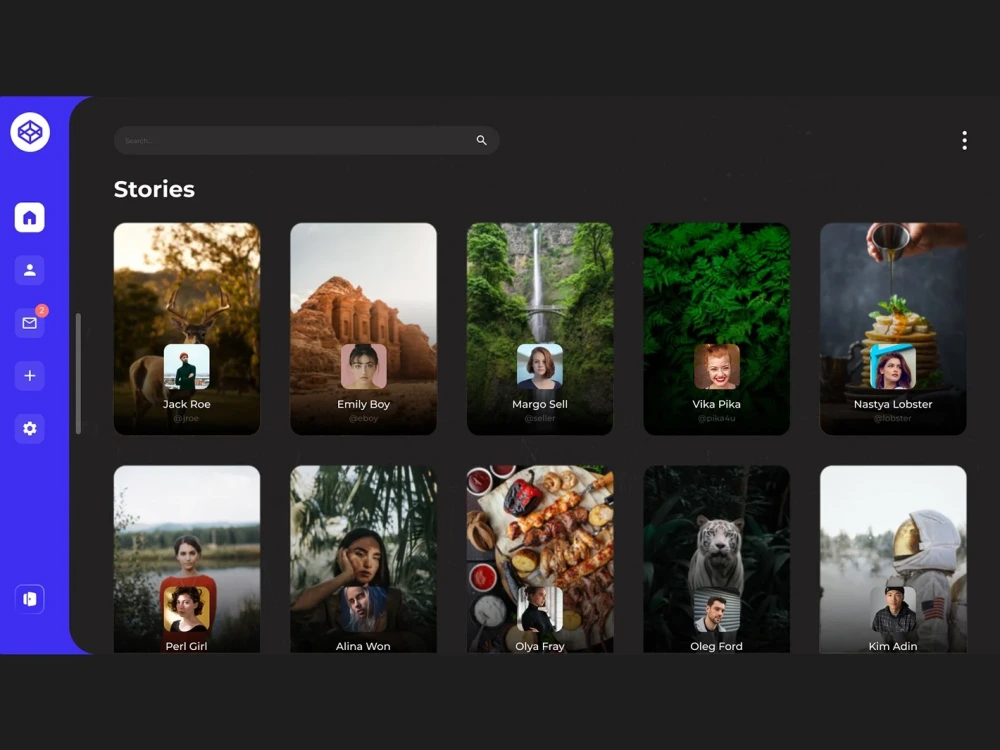Click the red notification badge 2
Screen dimensions: 1000x750
tap(41, 311)
